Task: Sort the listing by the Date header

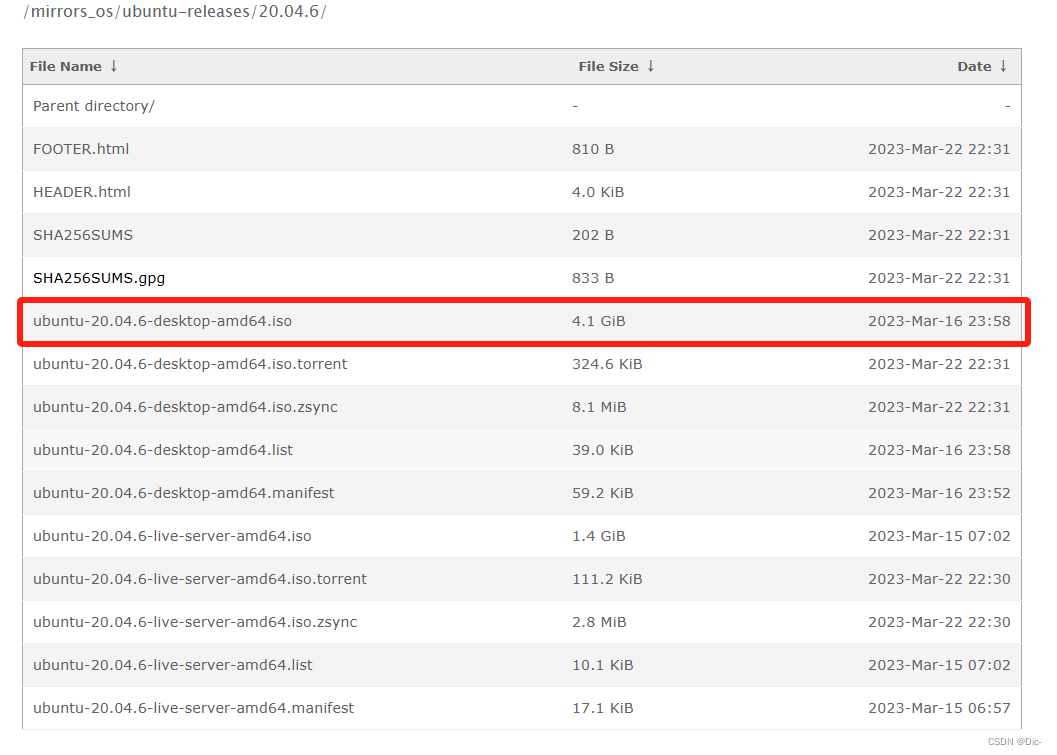Action: click(x=974, y=66)
